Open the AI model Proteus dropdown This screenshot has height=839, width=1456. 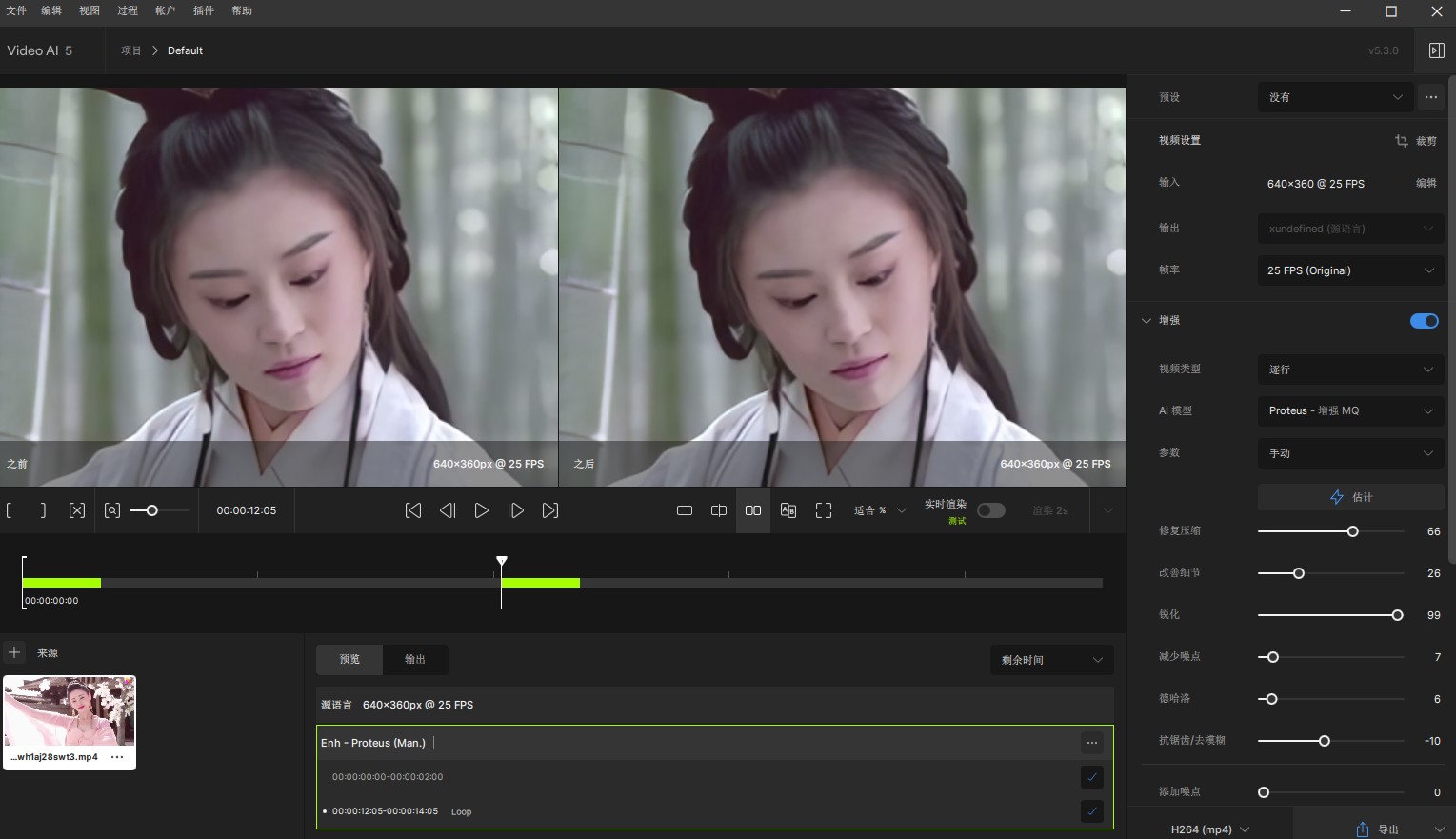click(1350, 411)
